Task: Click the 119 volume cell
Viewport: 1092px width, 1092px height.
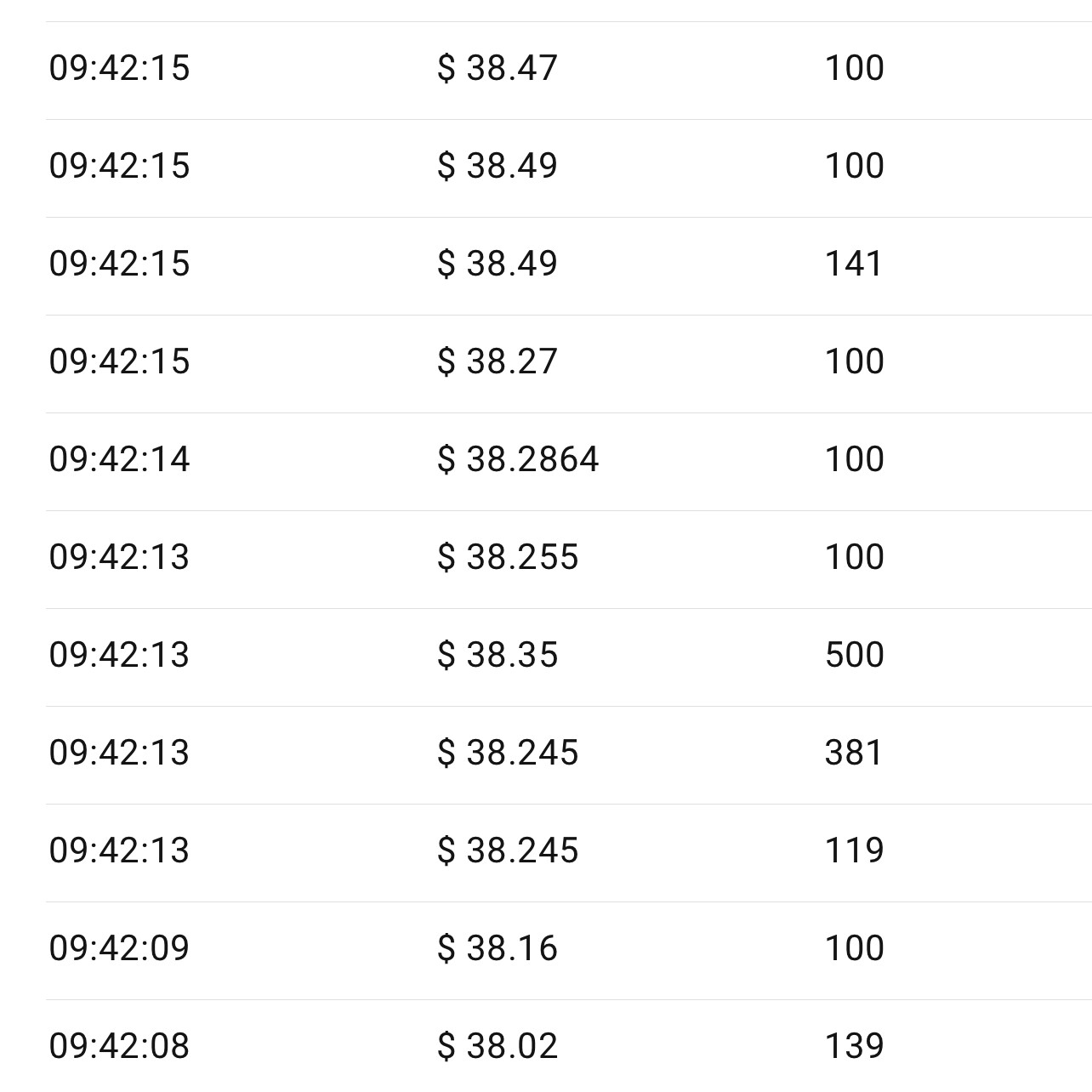Action: tap(854, 850)
